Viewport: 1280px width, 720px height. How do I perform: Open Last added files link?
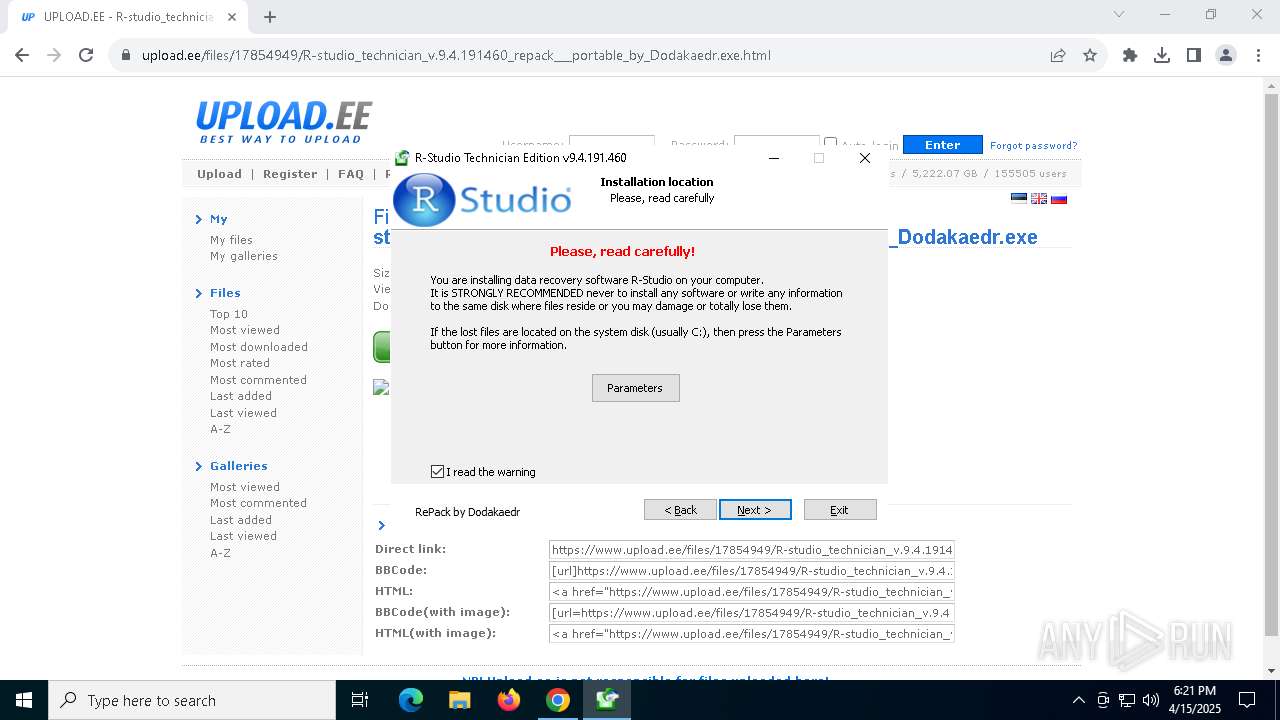(x=241, y=396)
